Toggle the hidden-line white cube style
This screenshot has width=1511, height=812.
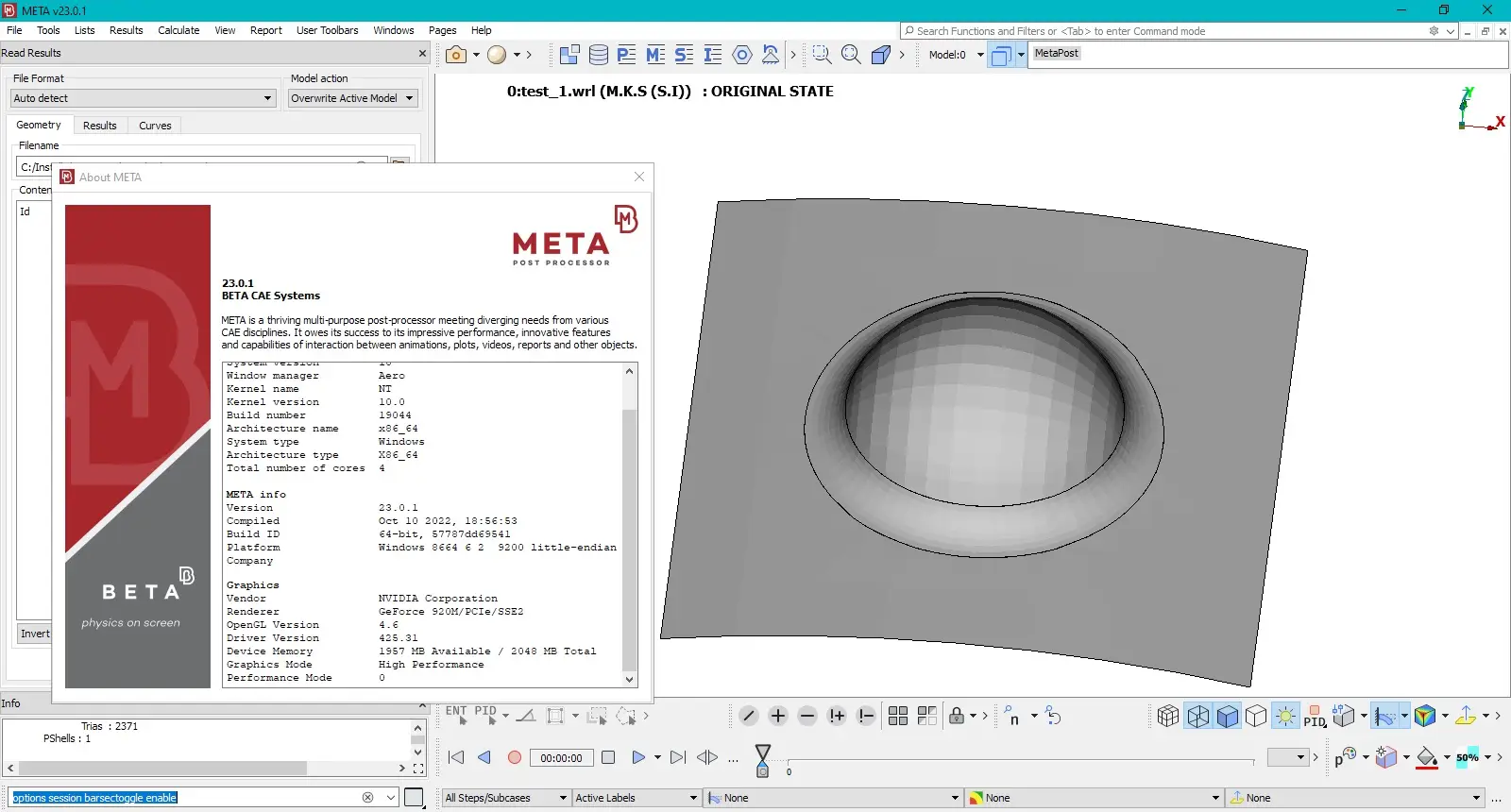point(1256,716)
